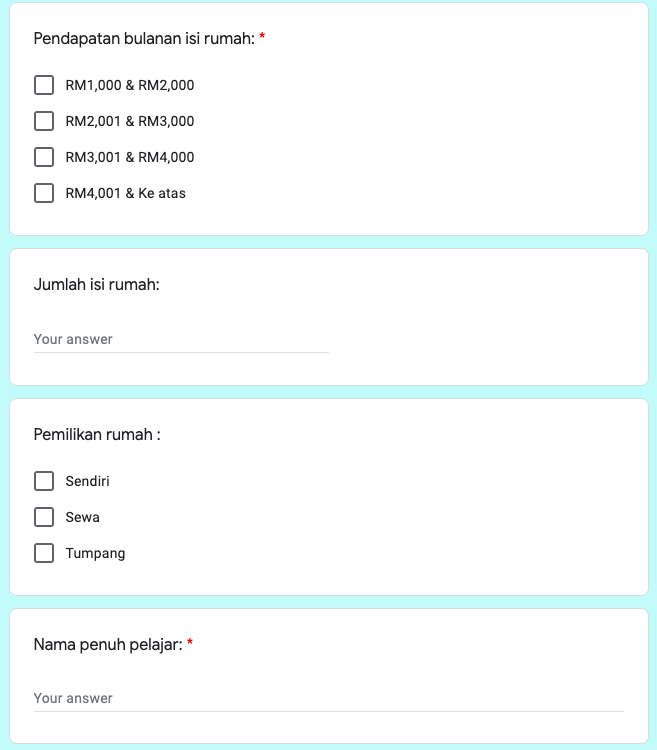
Task: Tick the Sendiri checkbox
Action: [x=44, y=481]
